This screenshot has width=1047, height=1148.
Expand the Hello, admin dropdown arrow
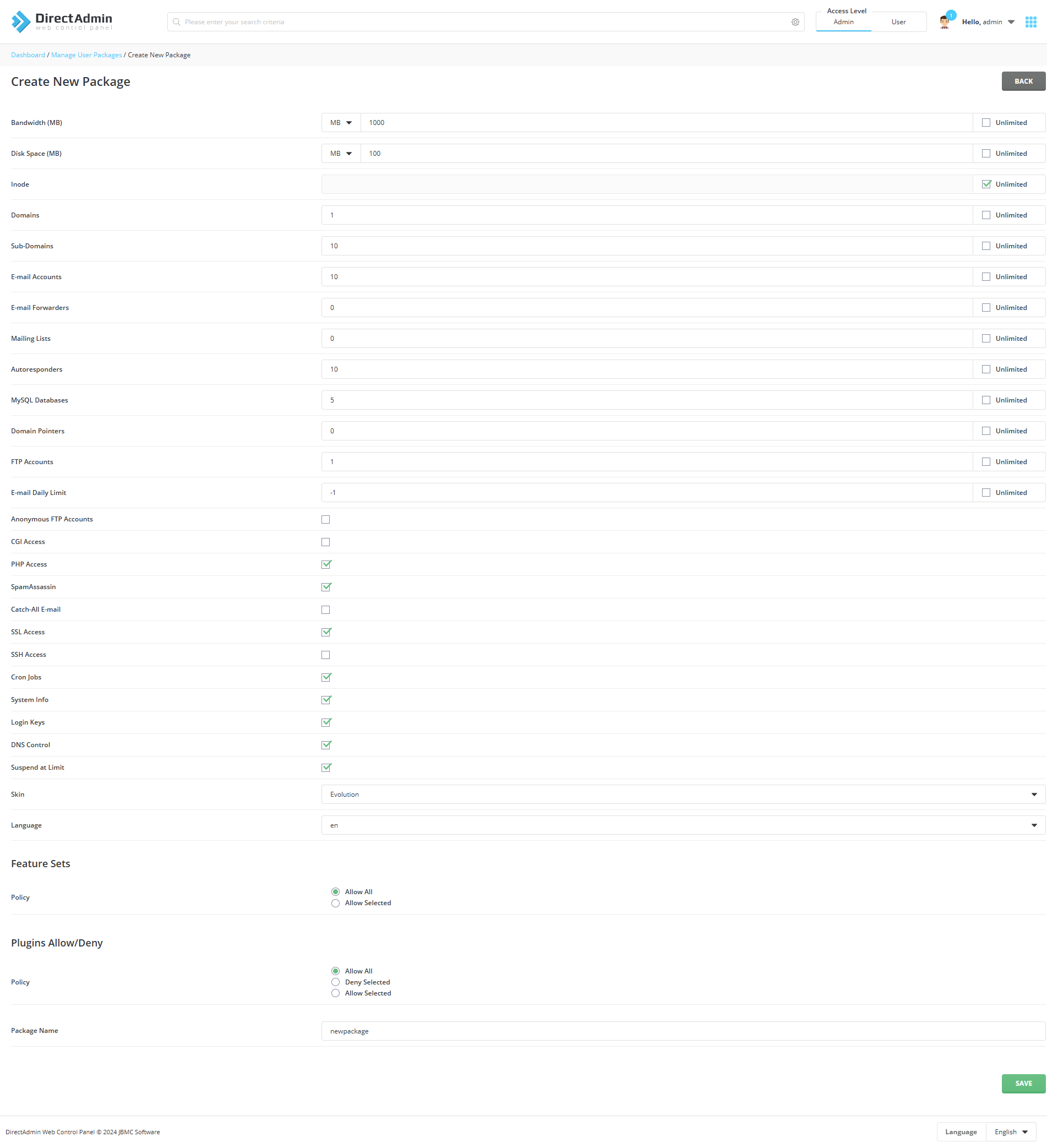[1011, 22]
